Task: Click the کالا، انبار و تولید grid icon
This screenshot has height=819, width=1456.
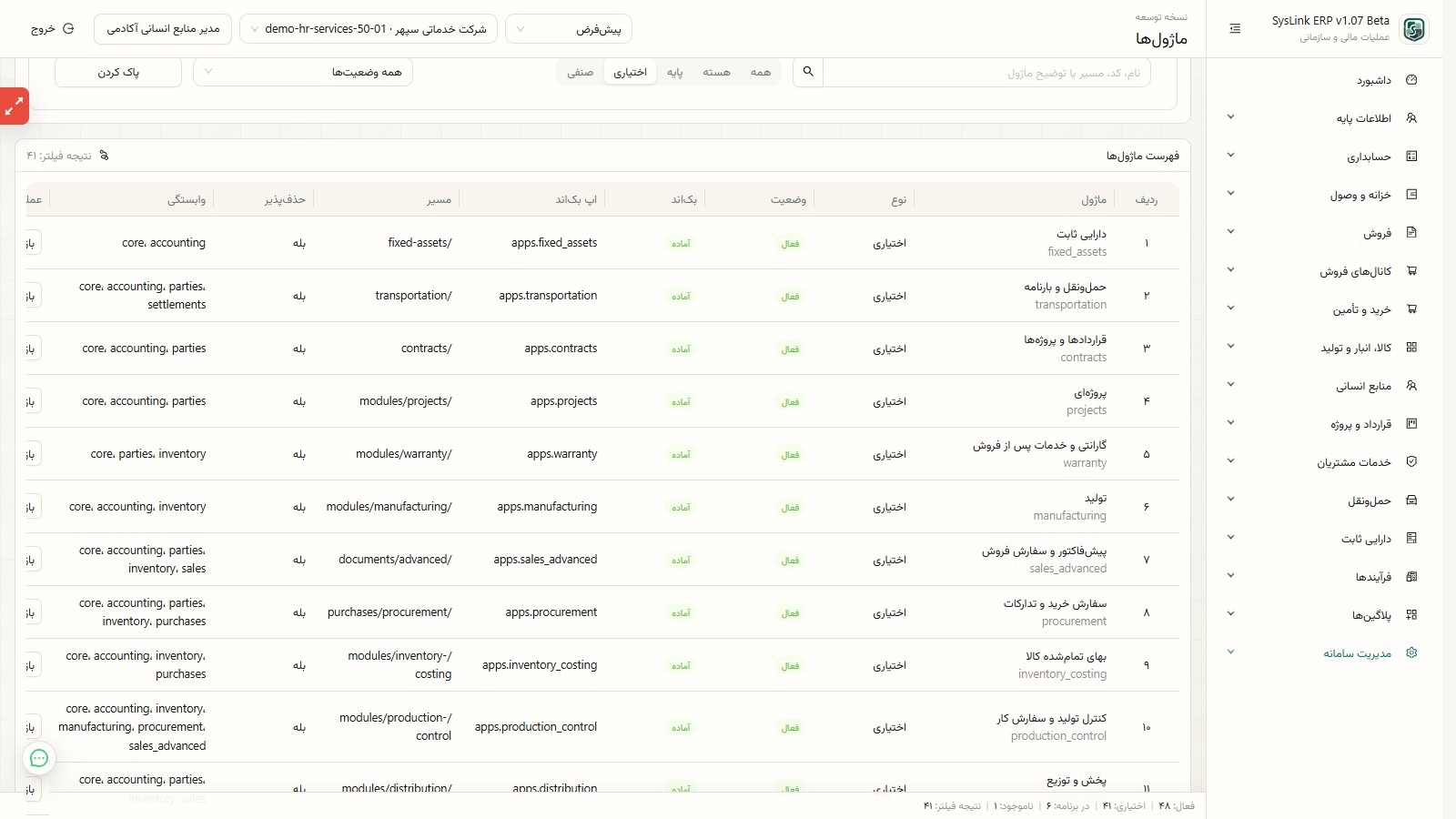Action: [x=1411, y=348]
